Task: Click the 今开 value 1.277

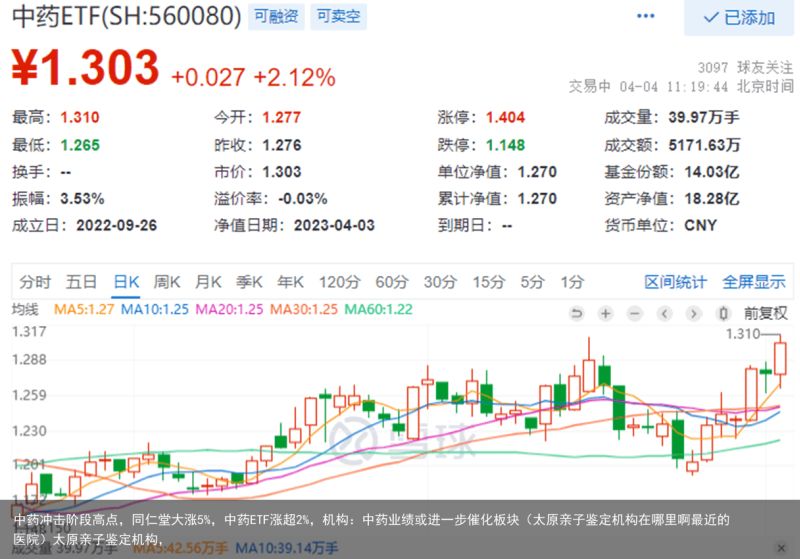Action: pos(282,117)
